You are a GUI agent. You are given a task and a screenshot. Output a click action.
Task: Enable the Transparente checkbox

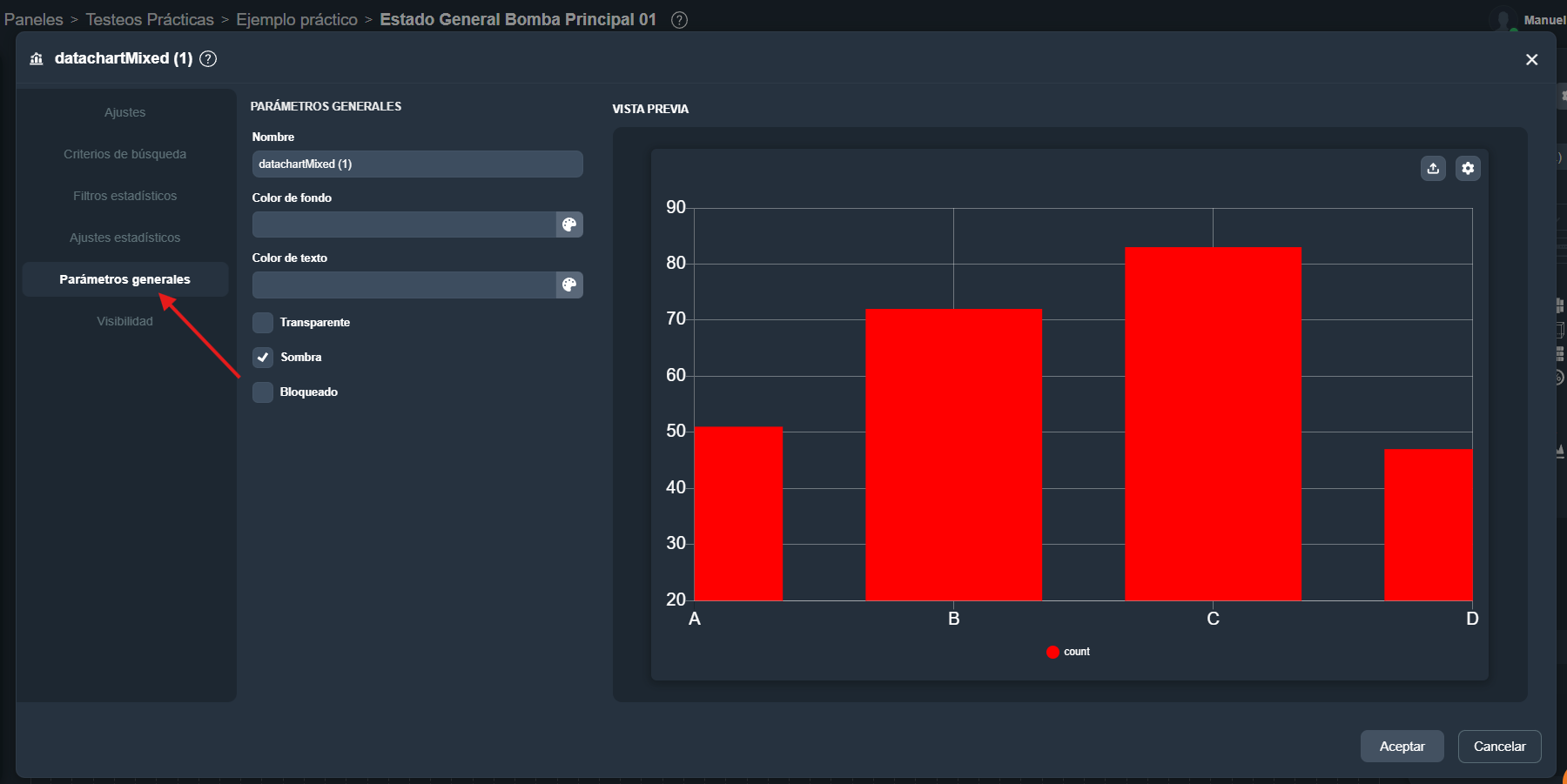click(263, 323)
